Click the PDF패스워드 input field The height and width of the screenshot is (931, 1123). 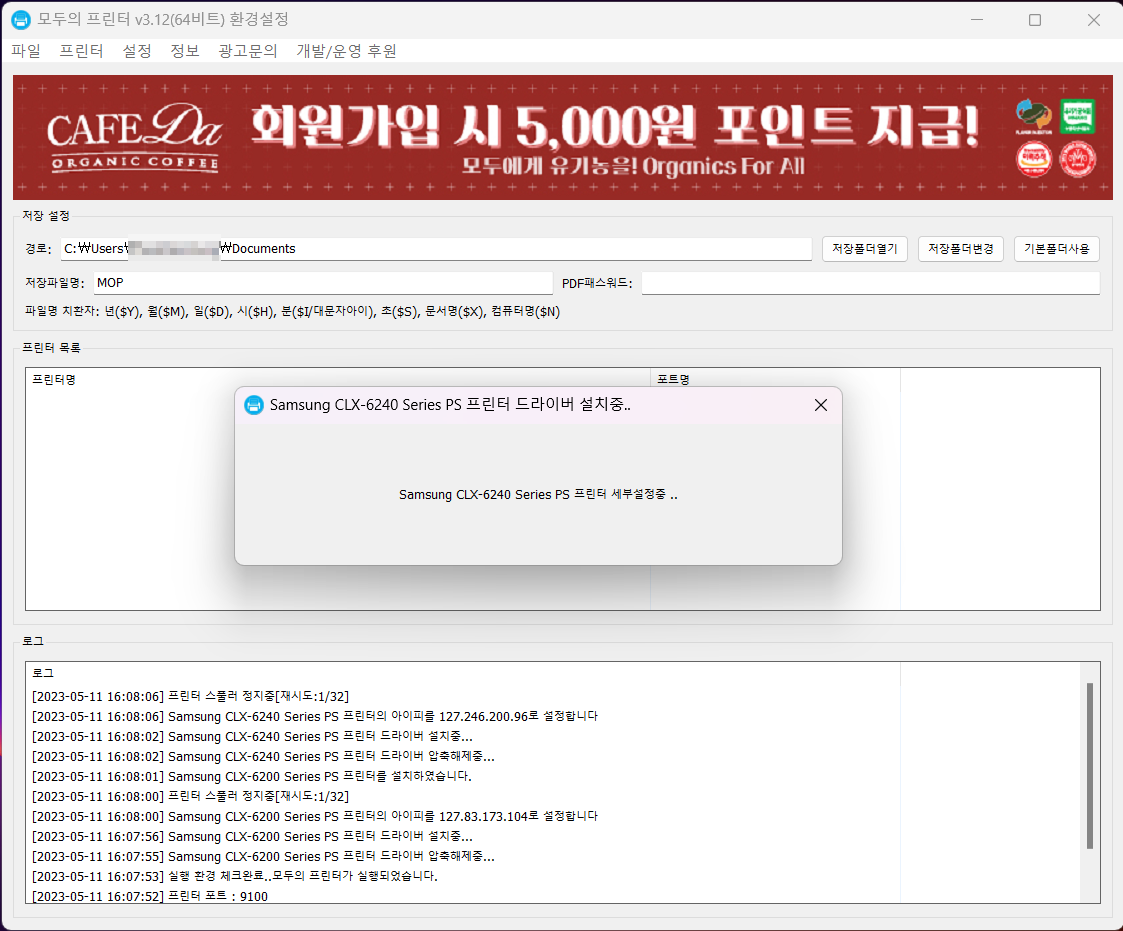pyautogui.click(x=870, y=283)
